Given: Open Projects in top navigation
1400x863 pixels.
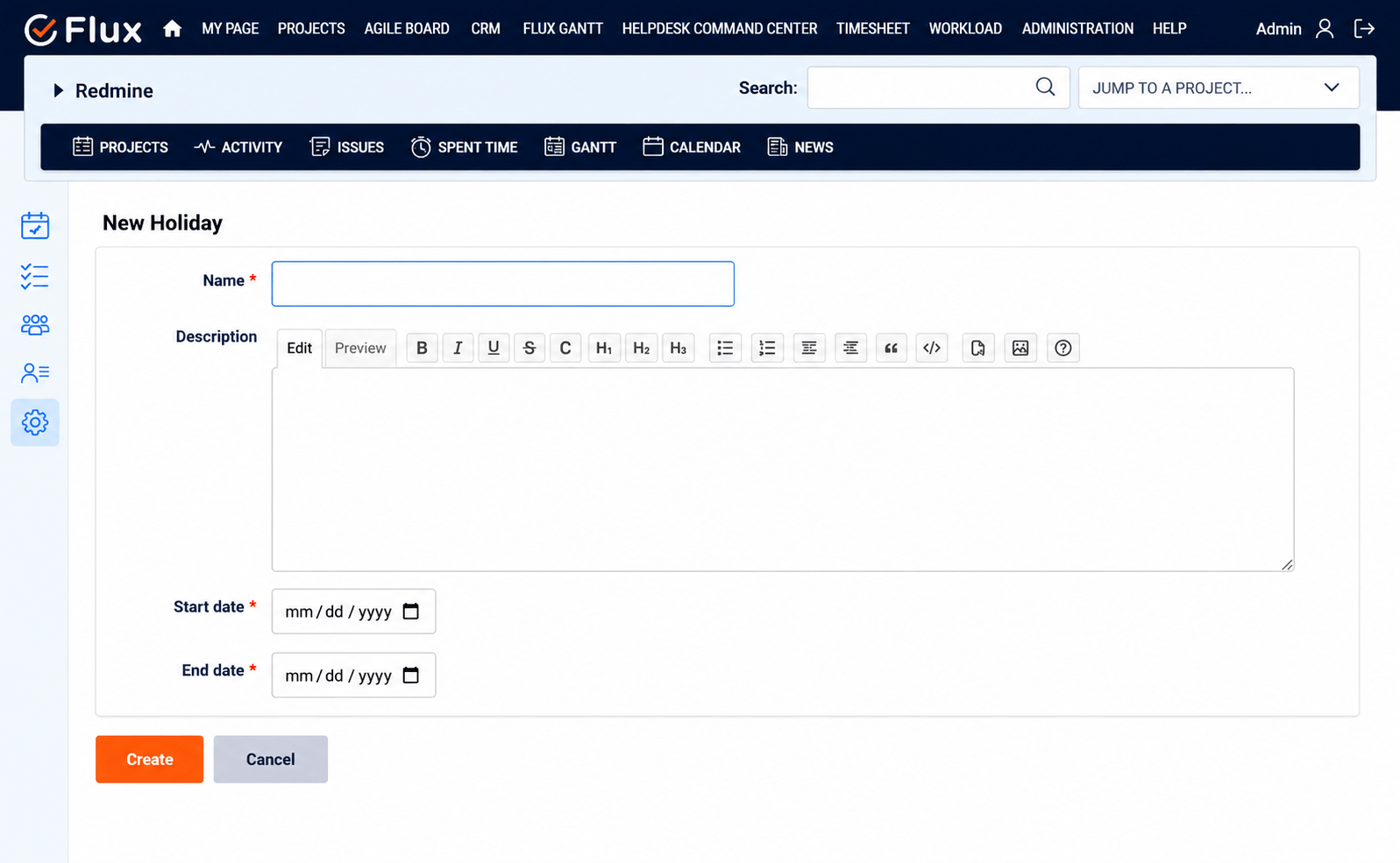Looking at the screenshot, I should point(311,29).
